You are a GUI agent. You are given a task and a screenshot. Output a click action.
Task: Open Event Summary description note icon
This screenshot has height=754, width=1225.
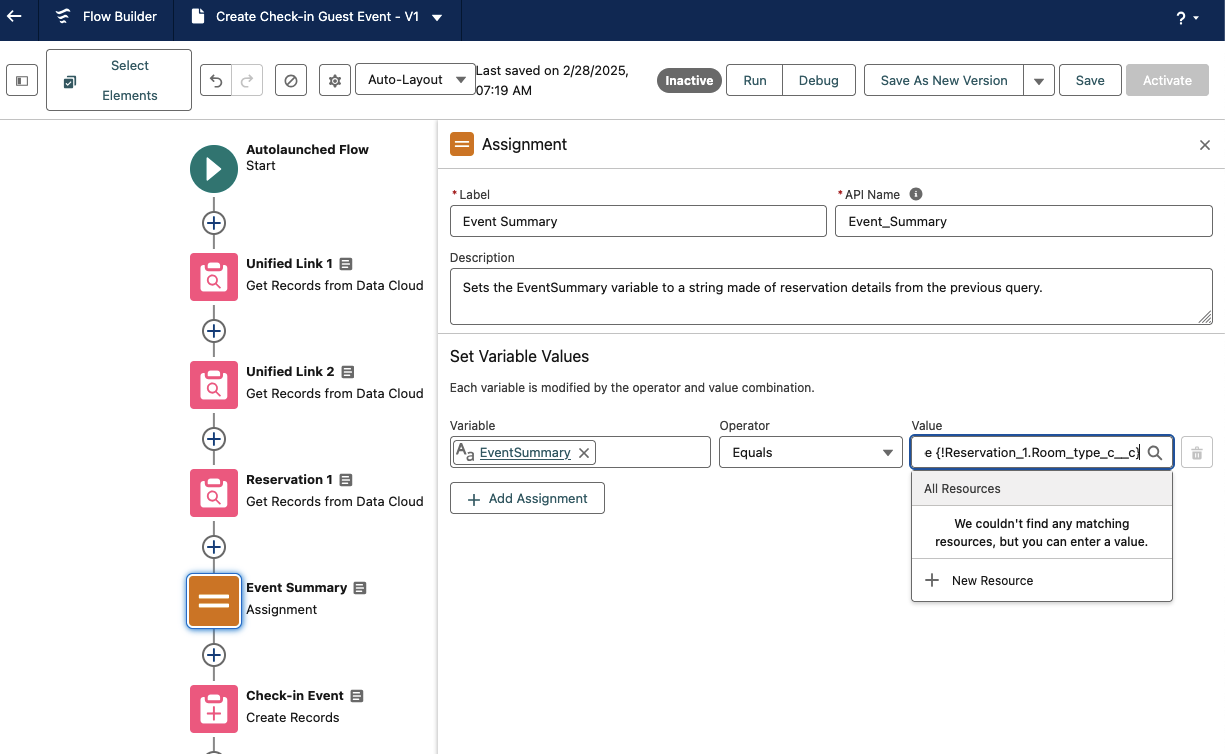point(360,588)
